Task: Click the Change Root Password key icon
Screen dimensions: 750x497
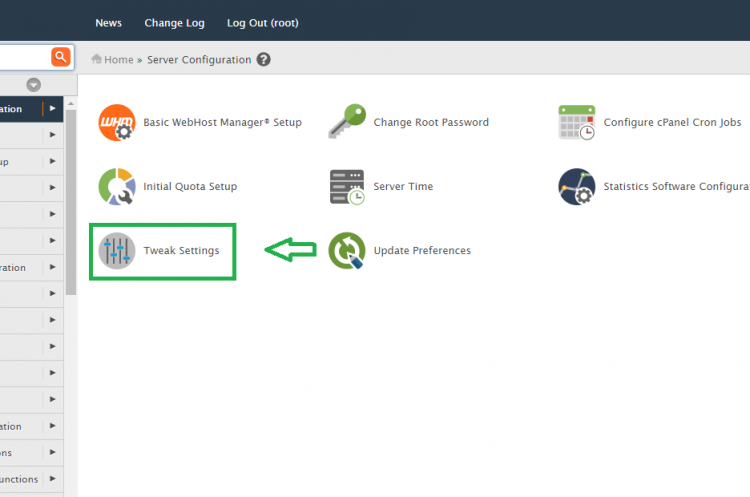Action: [347, 121]
